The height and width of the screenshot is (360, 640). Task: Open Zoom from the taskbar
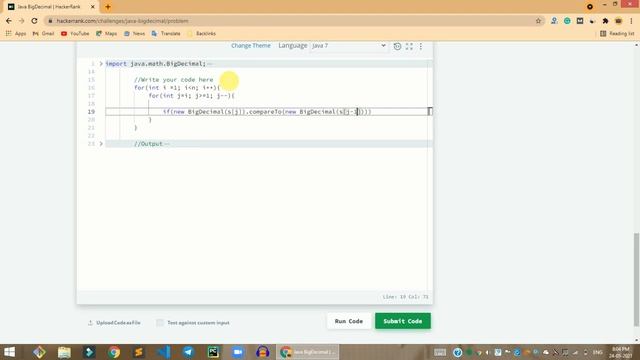pos(238,352)
